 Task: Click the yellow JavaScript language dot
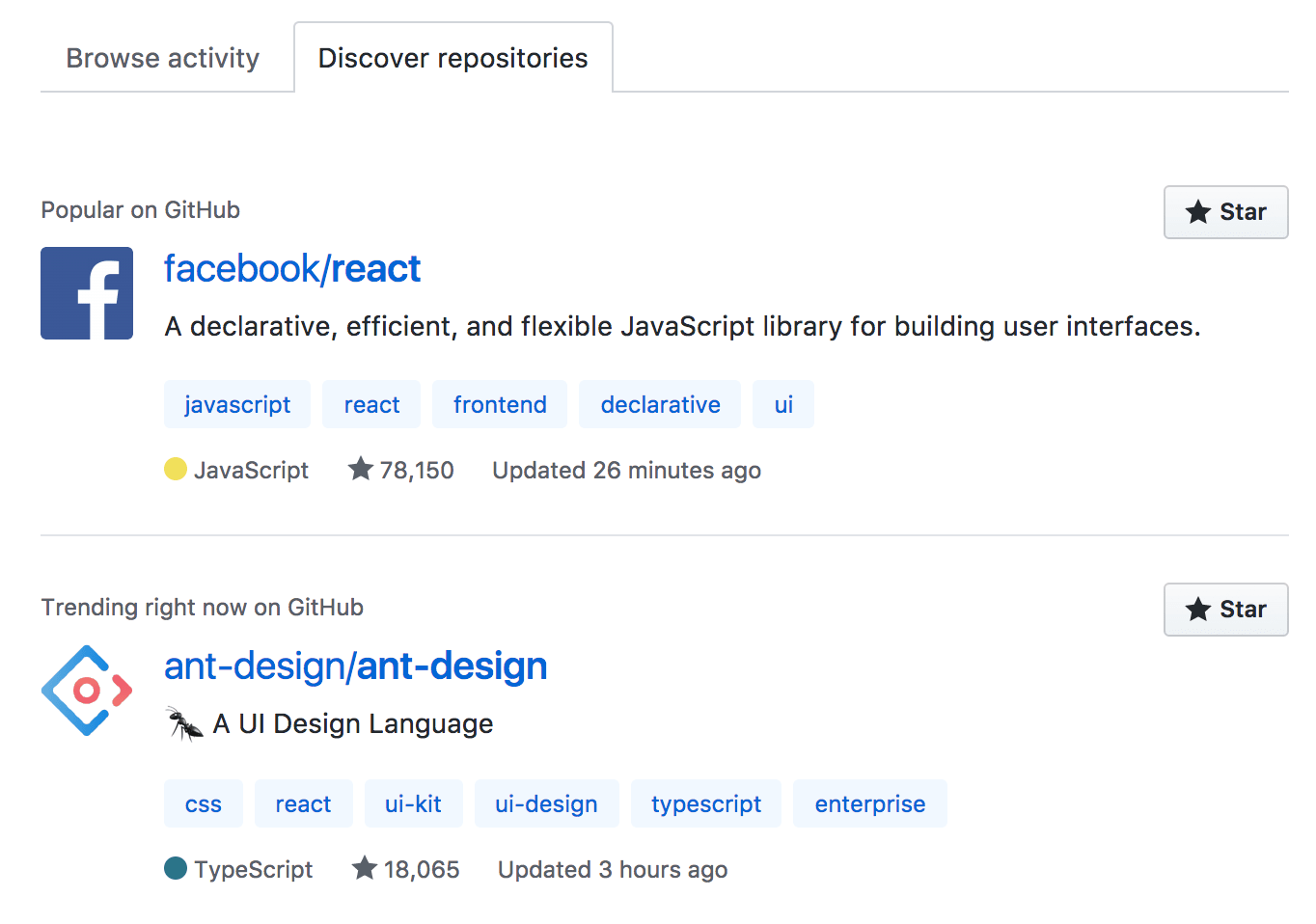click(x=176, y=470)
